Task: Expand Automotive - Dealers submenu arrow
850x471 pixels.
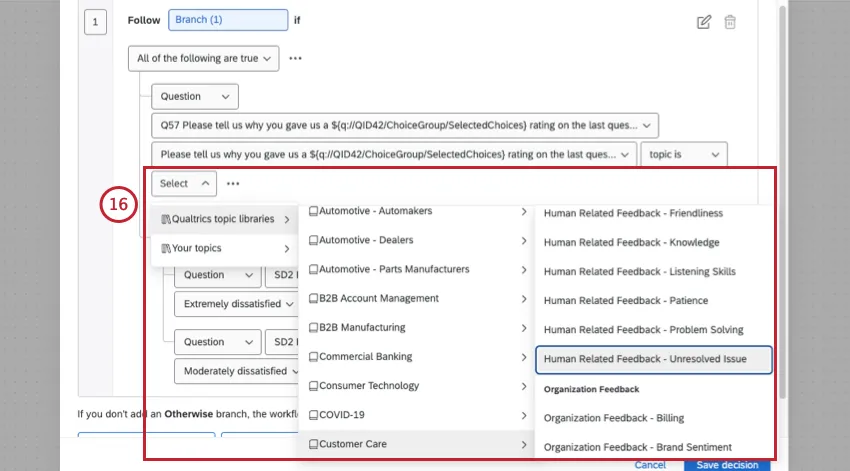Action: [x=524, y=241]
